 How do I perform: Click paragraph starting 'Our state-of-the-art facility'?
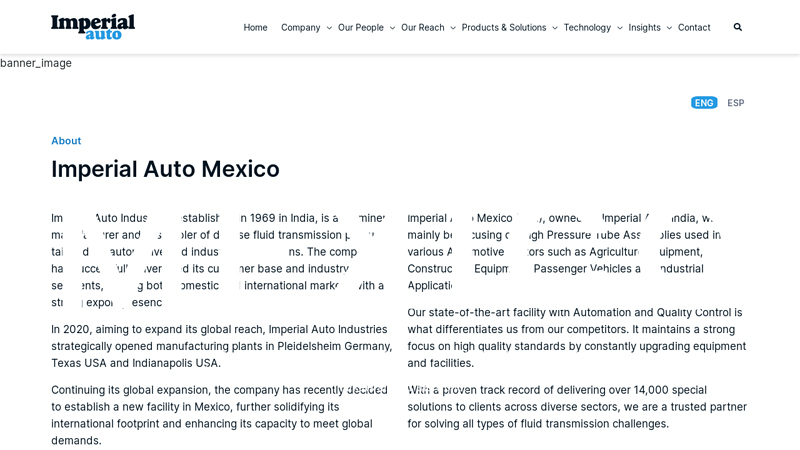577,337
